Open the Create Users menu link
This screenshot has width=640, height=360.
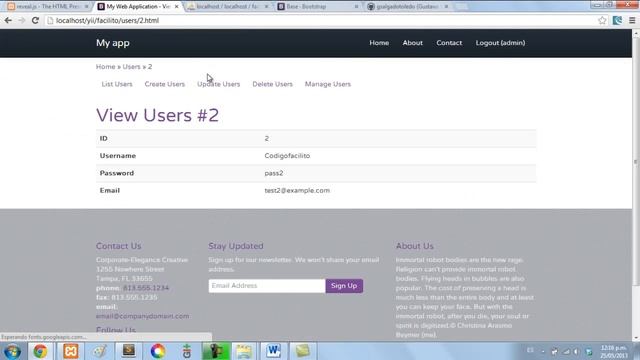tap(164, 84)
